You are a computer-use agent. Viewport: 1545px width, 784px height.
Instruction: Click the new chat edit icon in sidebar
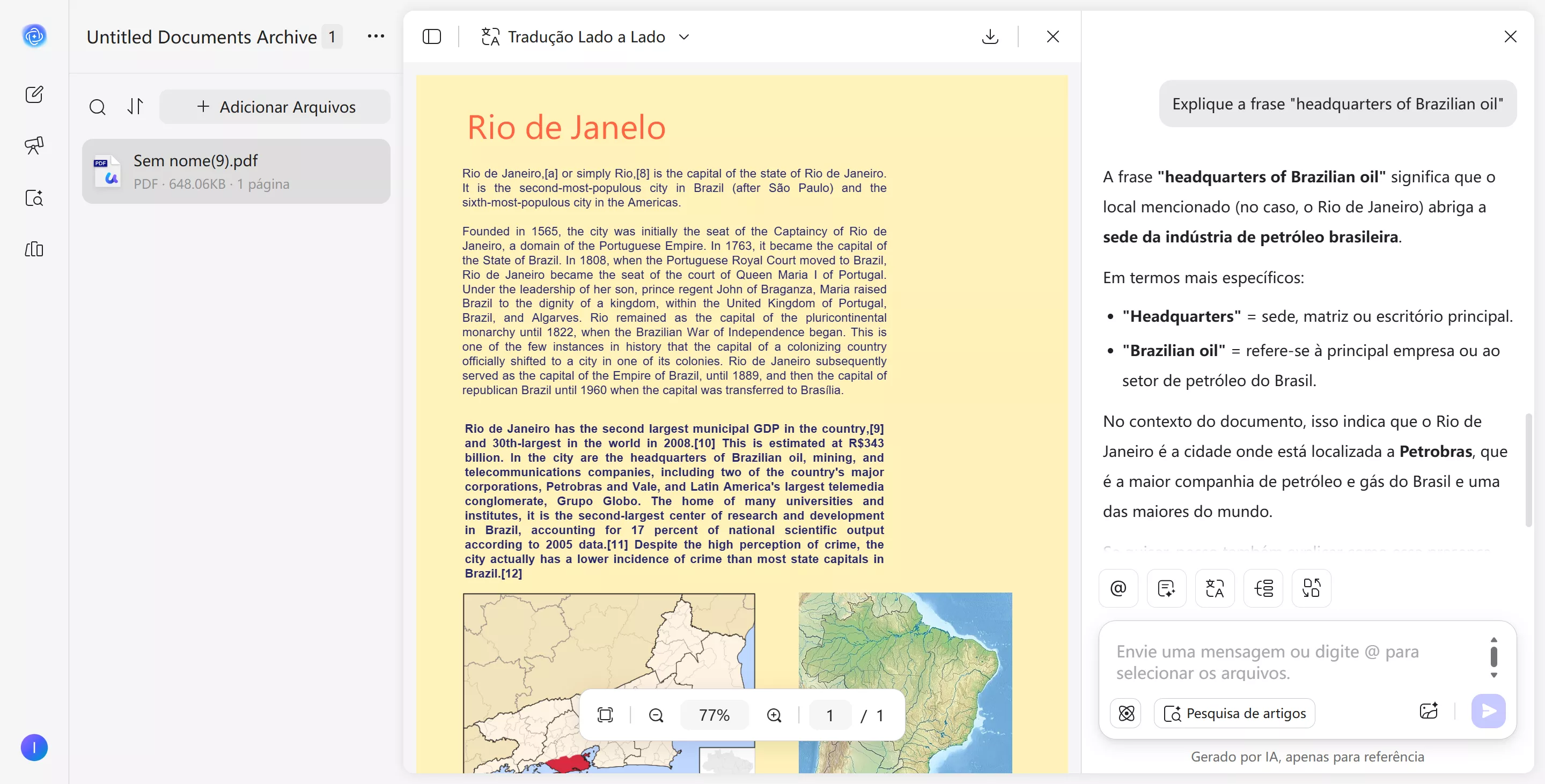tap(34, 94)
